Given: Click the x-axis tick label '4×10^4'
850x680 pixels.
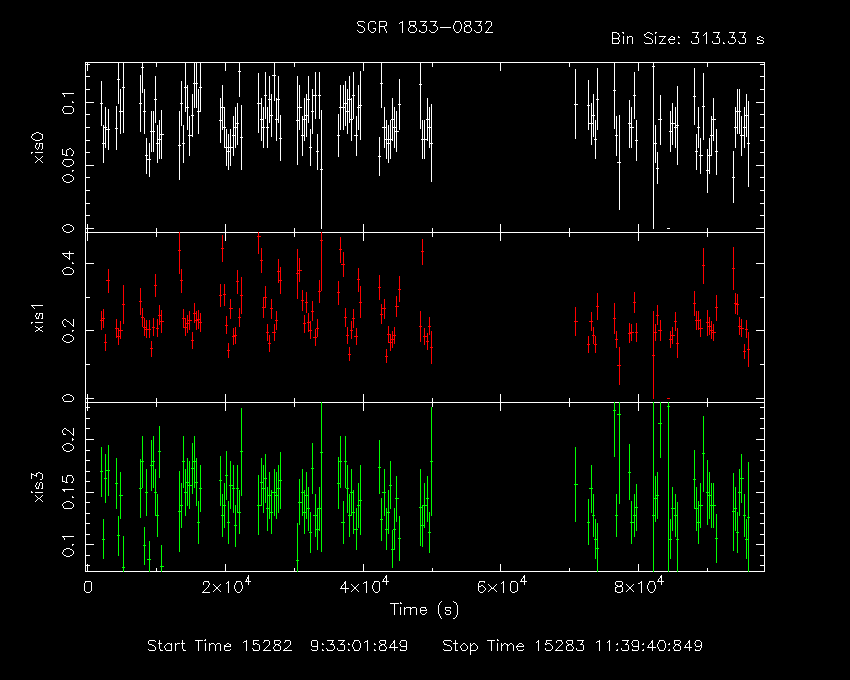Looking at the screenshot, I should point(364,586).
